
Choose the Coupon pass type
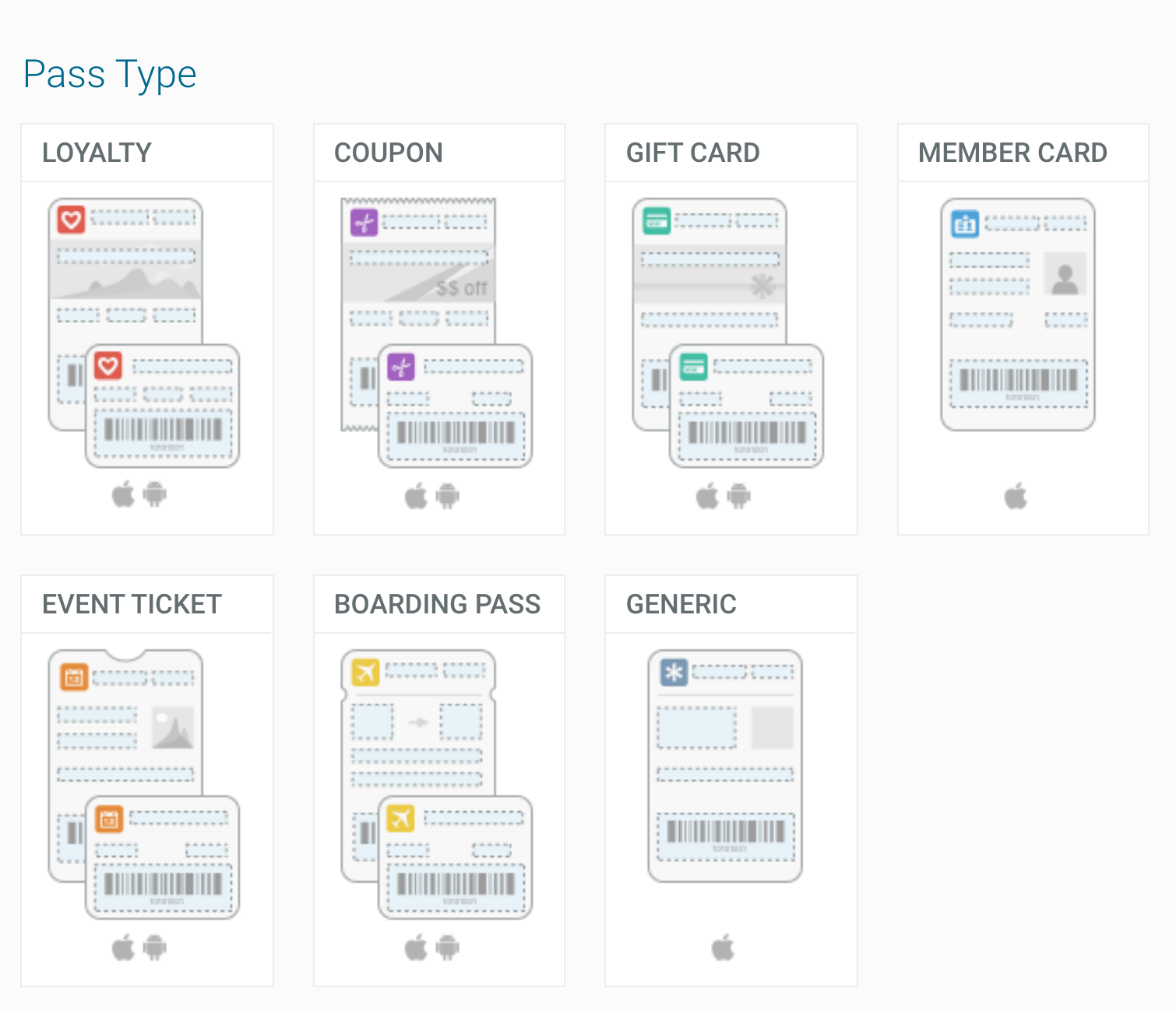(438, 327)
